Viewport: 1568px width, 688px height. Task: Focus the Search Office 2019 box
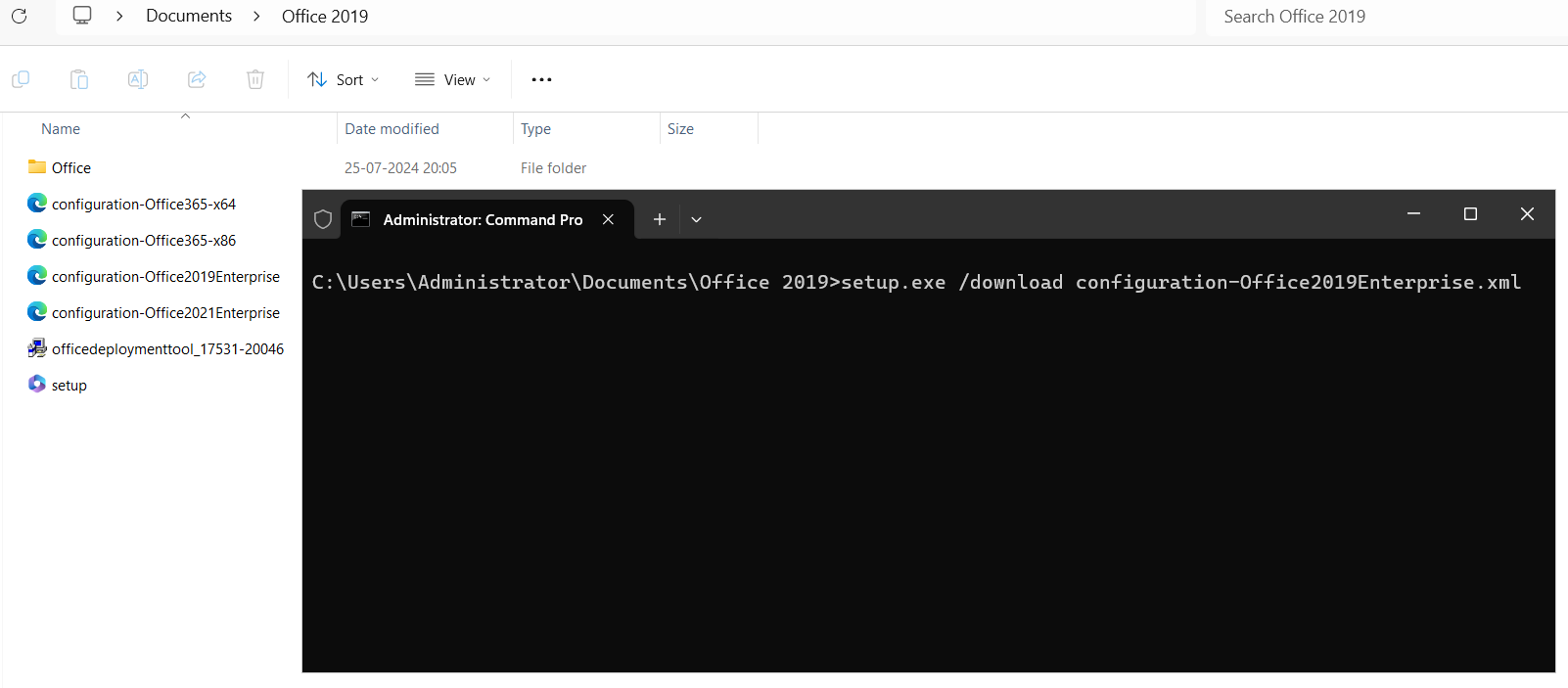click(x=1386, y=17)
